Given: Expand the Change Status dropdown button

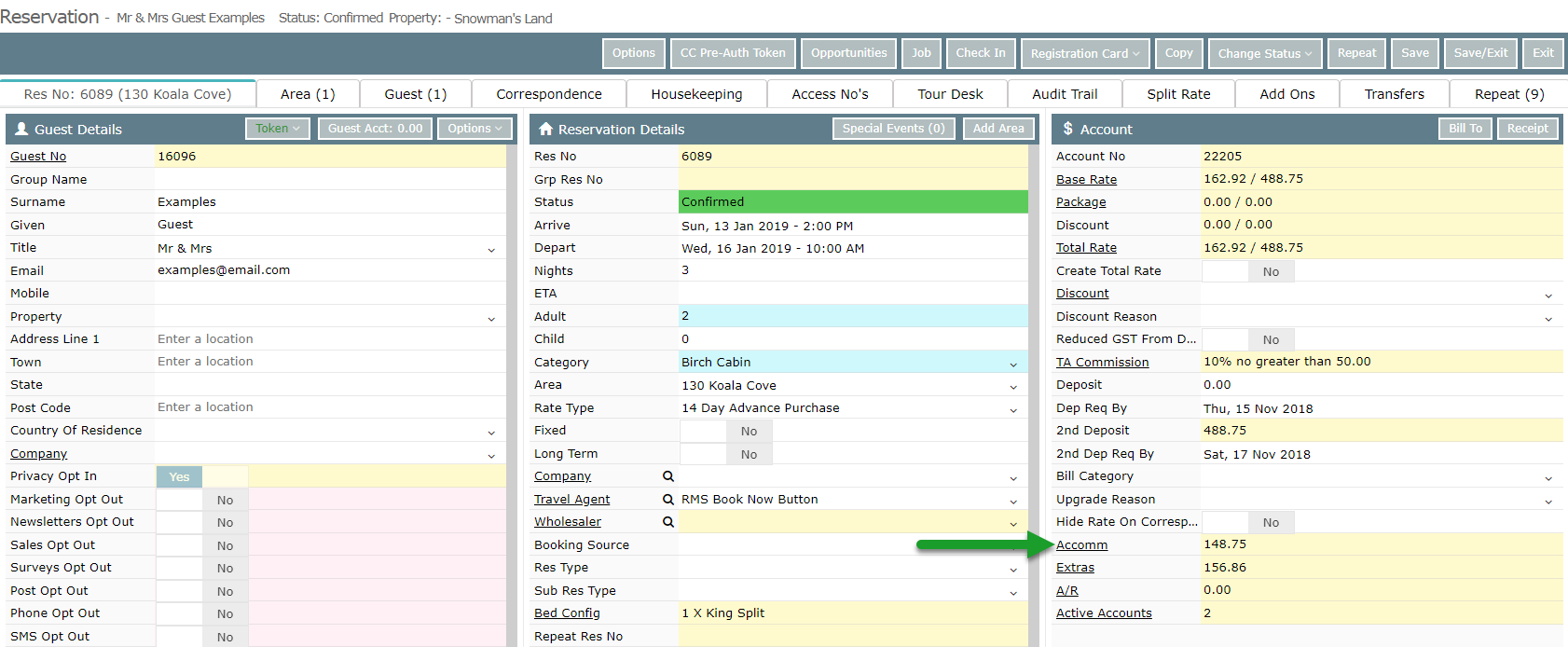Looking at the screenshot, I should pos(1265,53).
